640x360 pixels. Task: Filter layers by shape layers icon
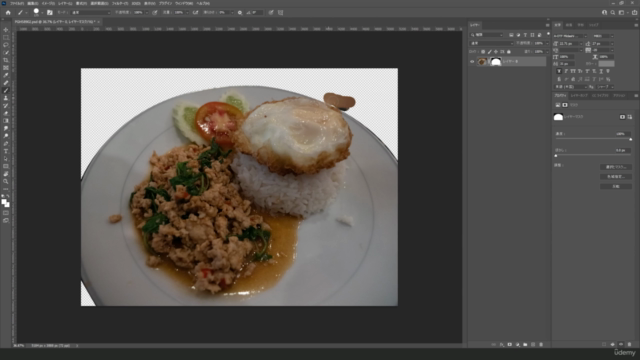532,35
